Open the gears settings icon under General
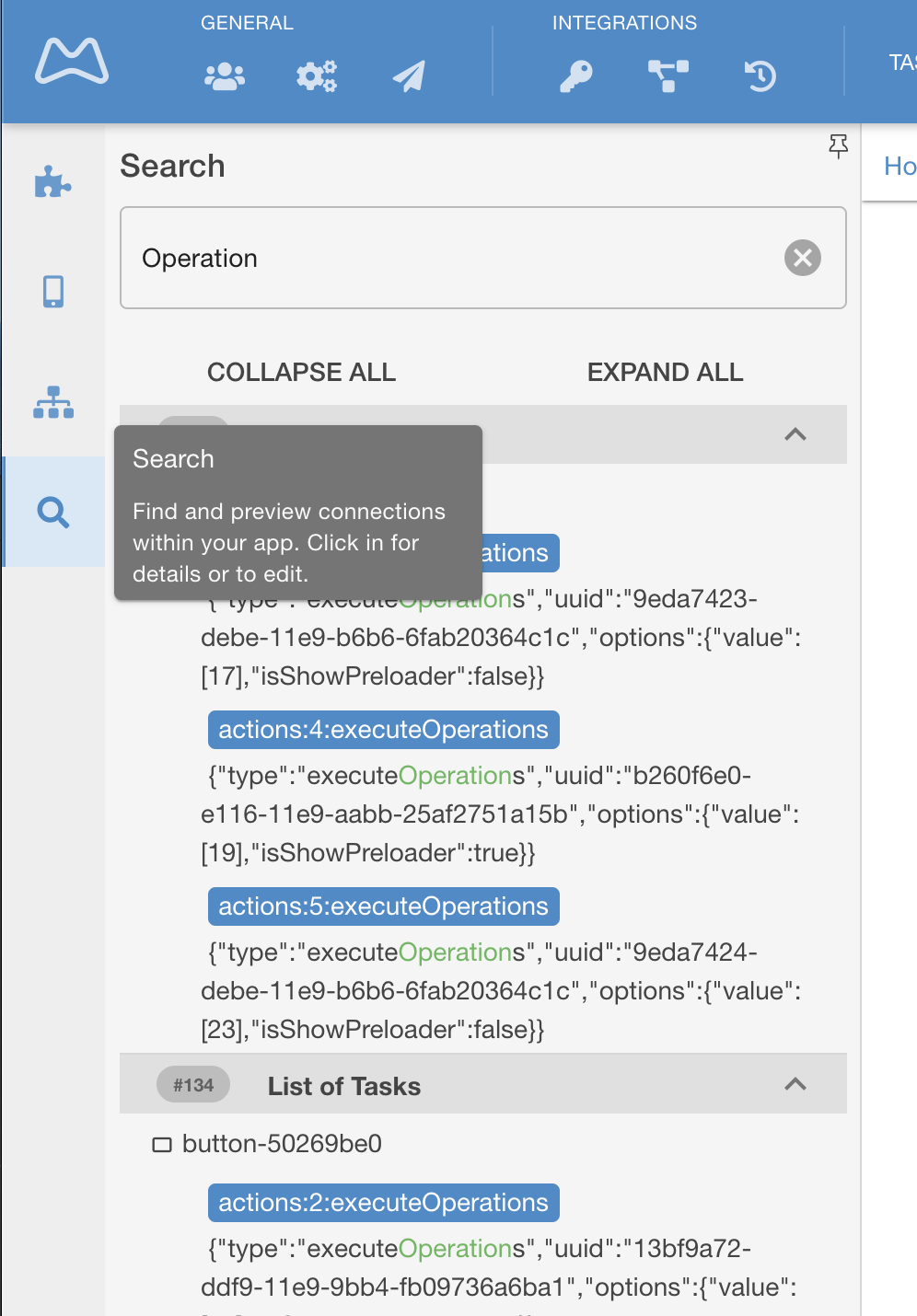 tap(317, 76)
